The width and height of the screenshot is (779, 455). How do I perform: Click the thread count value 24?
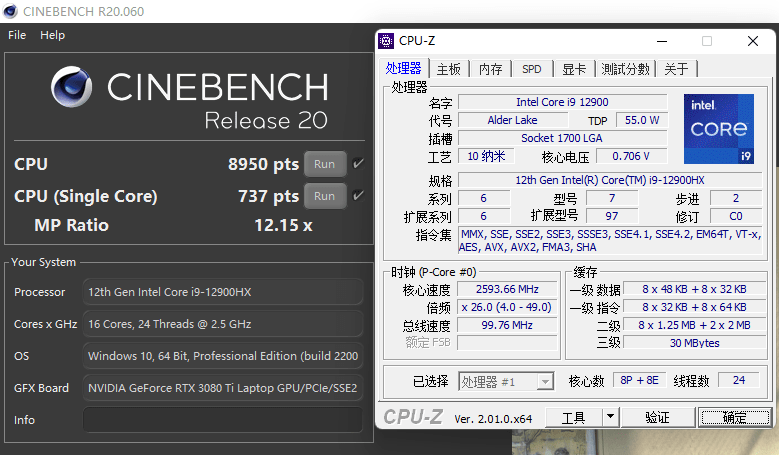coord(739,380)
